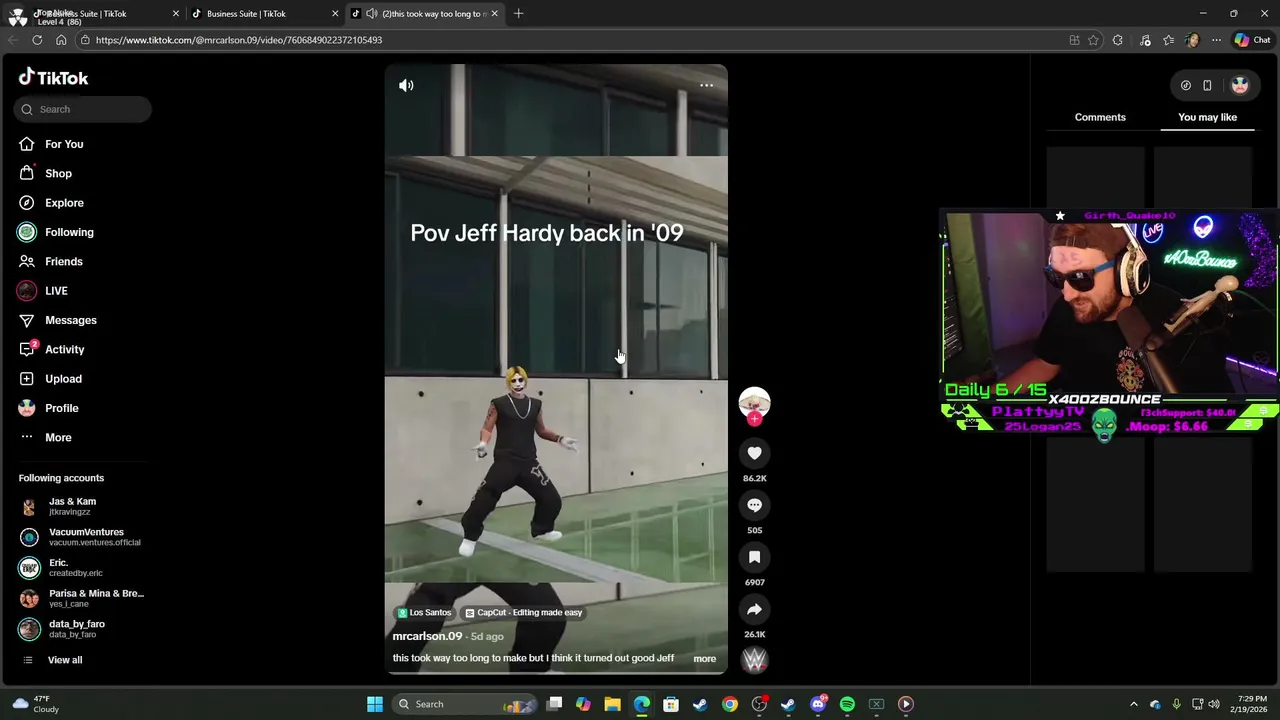Screen dimensions: 1280x720
Task: Open Google Chrome from the taskbar
Action: tap(730, 704)
